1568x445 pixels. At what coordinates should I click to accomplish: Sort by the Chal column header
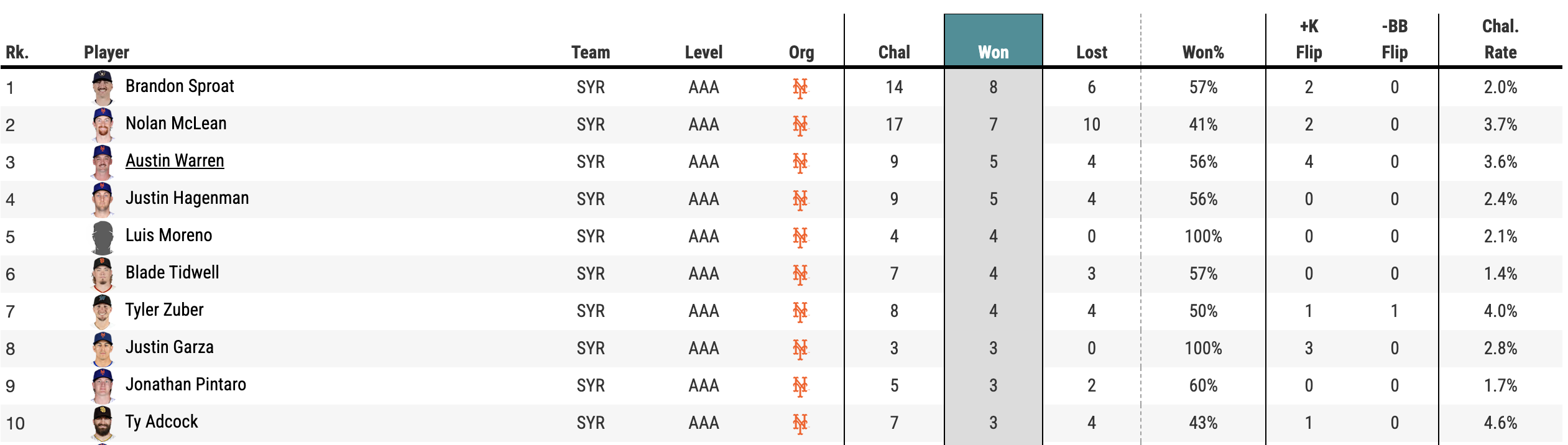point(894,52)
